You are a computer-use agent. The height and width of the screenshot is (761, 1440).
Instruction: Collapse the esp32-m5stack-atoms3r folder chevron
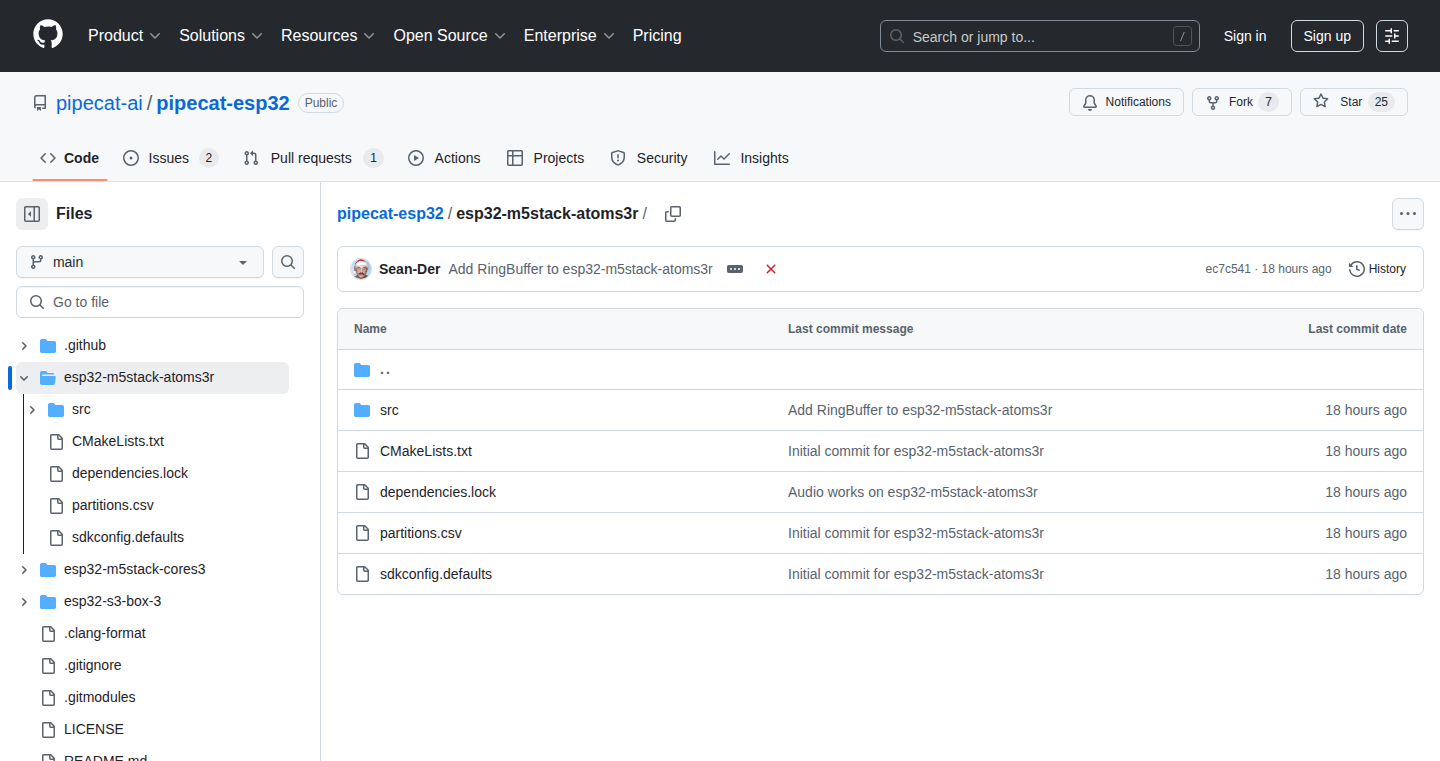24,378
